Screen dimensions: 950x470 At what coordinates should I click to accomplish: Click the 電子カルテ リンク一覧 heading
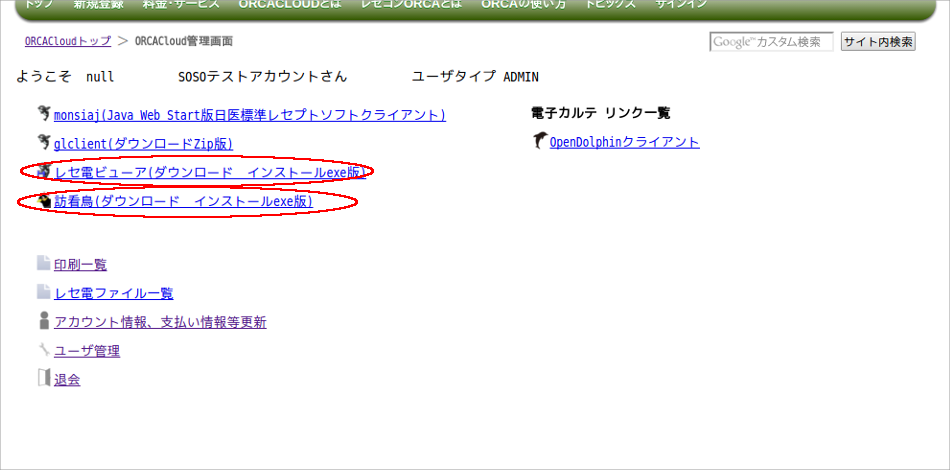[x=600, y=113]
